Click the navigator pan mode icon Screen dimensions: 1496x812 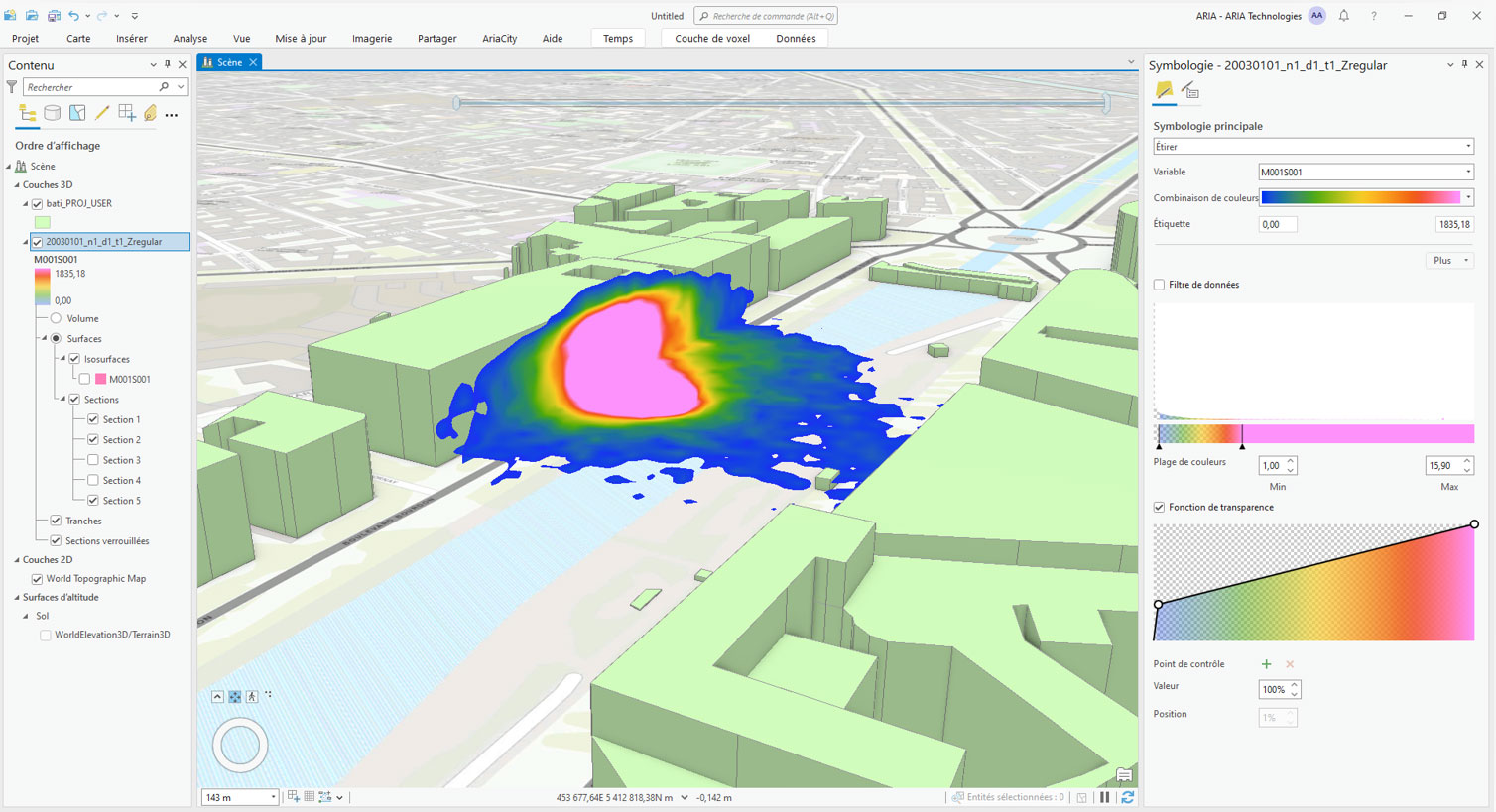pyautogui.click(x=235, y=697)
